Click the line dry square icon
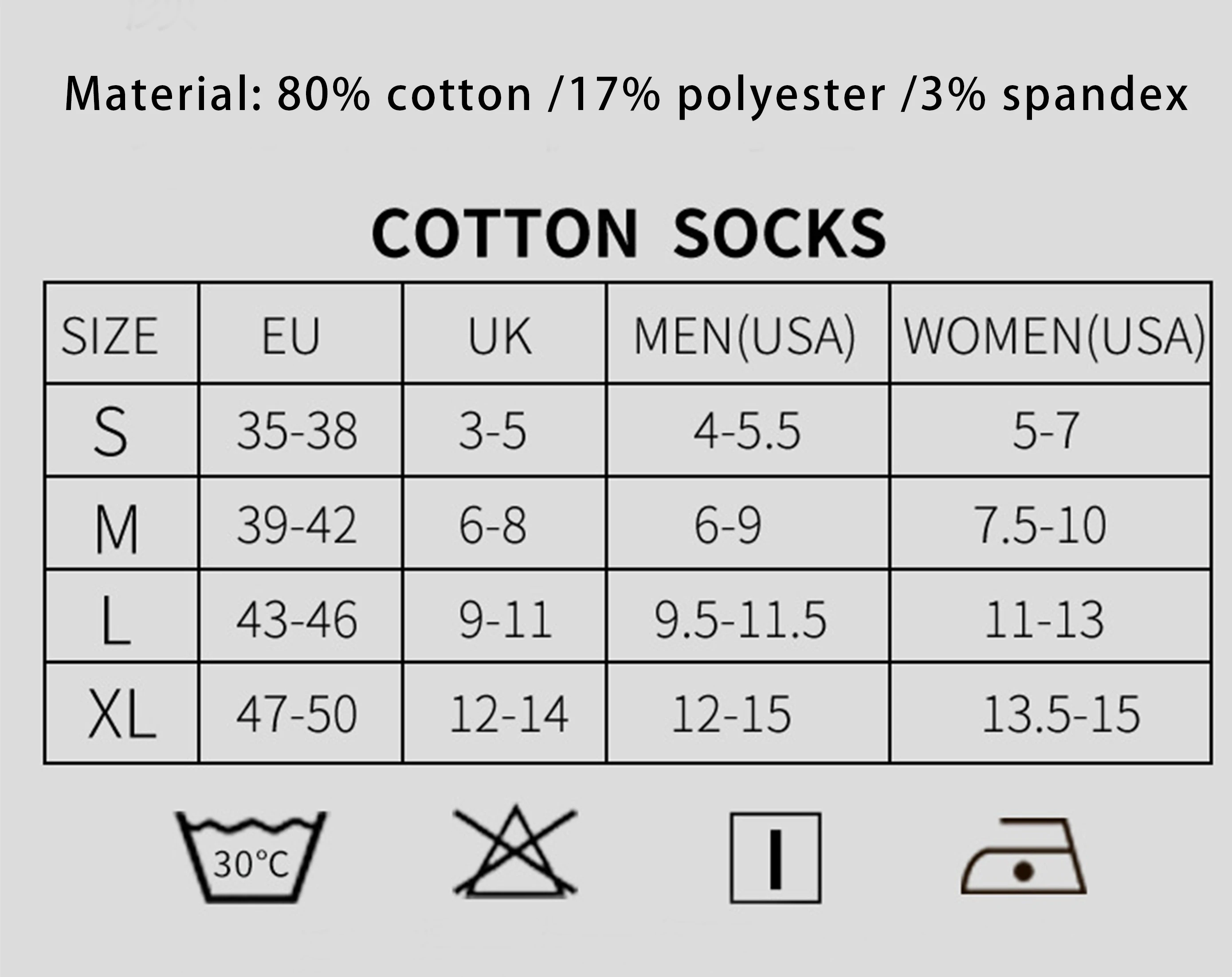This screenshot has height=977, width=1232. tap(775, 858)
